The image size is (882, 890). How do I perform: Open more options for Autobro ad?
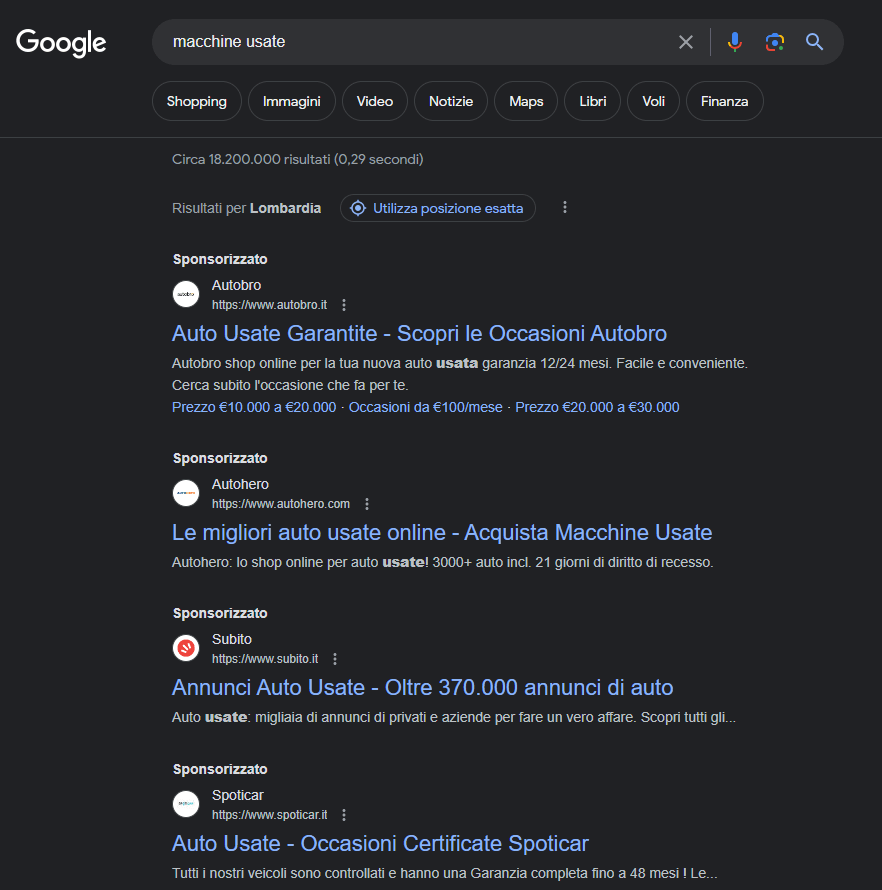pos(344,305)
